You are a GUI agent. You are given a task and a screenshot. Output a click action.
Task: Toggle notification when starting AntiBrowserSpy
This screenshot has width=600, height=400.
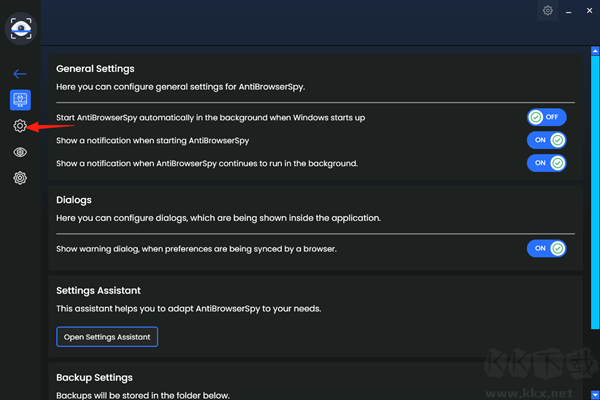[547, 140]
